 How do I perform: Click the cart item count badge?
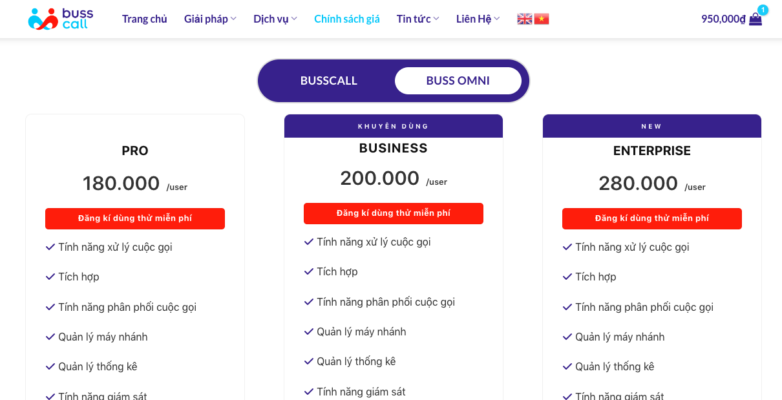click(x=763, y=10)
